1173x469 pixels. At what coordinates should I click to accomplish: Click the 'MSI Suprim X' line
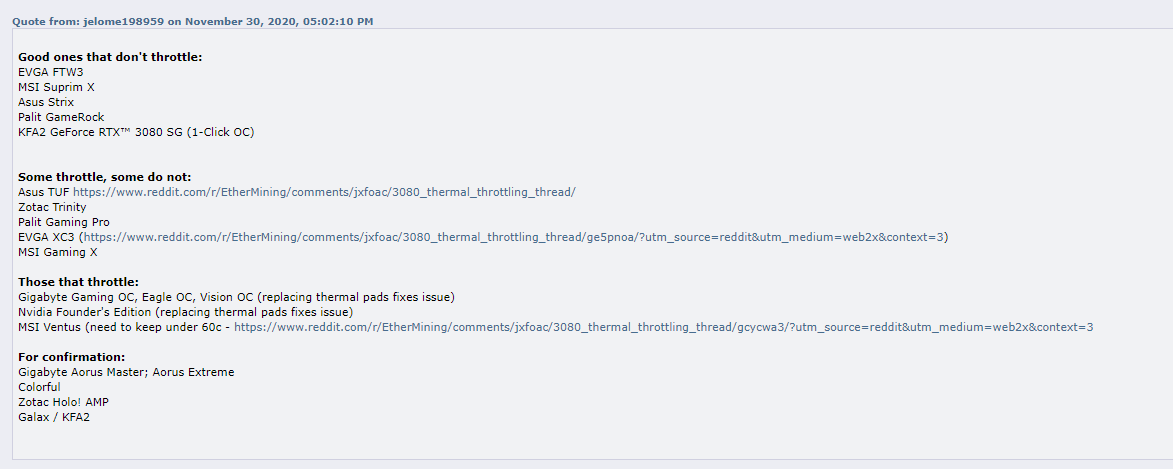(x=56, y=88)
